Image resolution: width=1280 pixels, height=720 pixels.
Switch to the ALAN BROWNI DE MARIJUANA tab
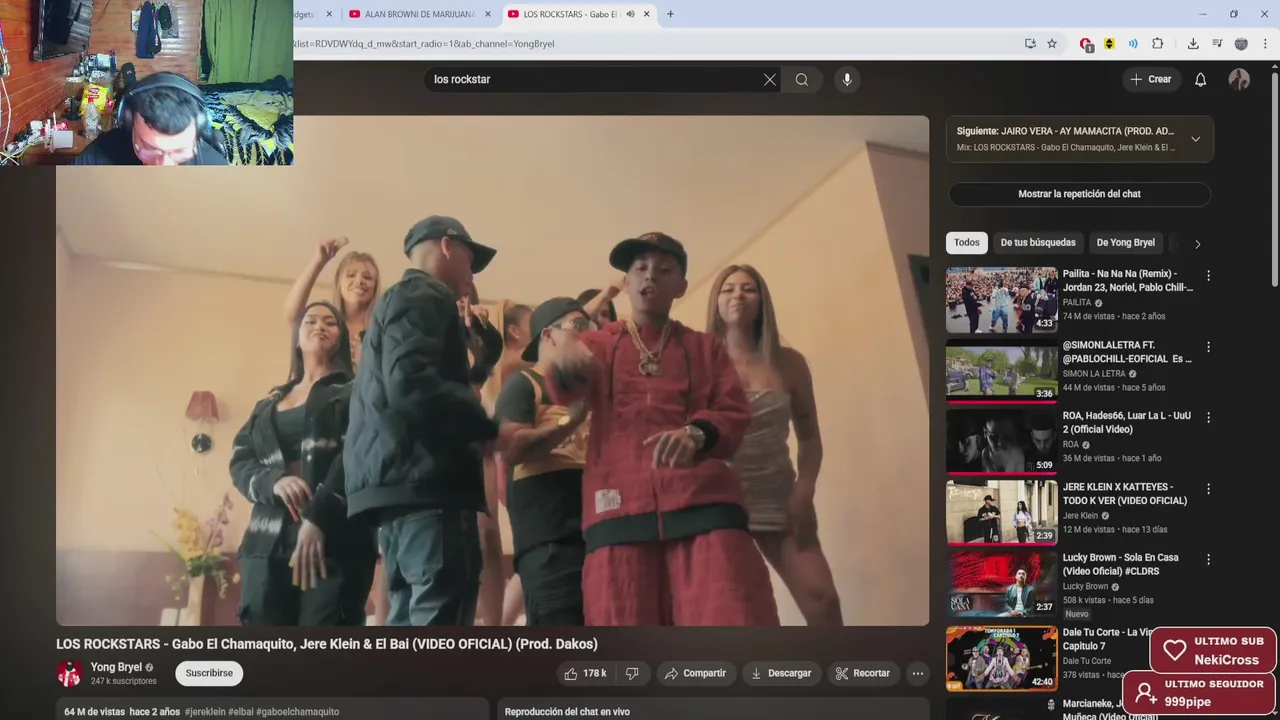click(419, 14)
